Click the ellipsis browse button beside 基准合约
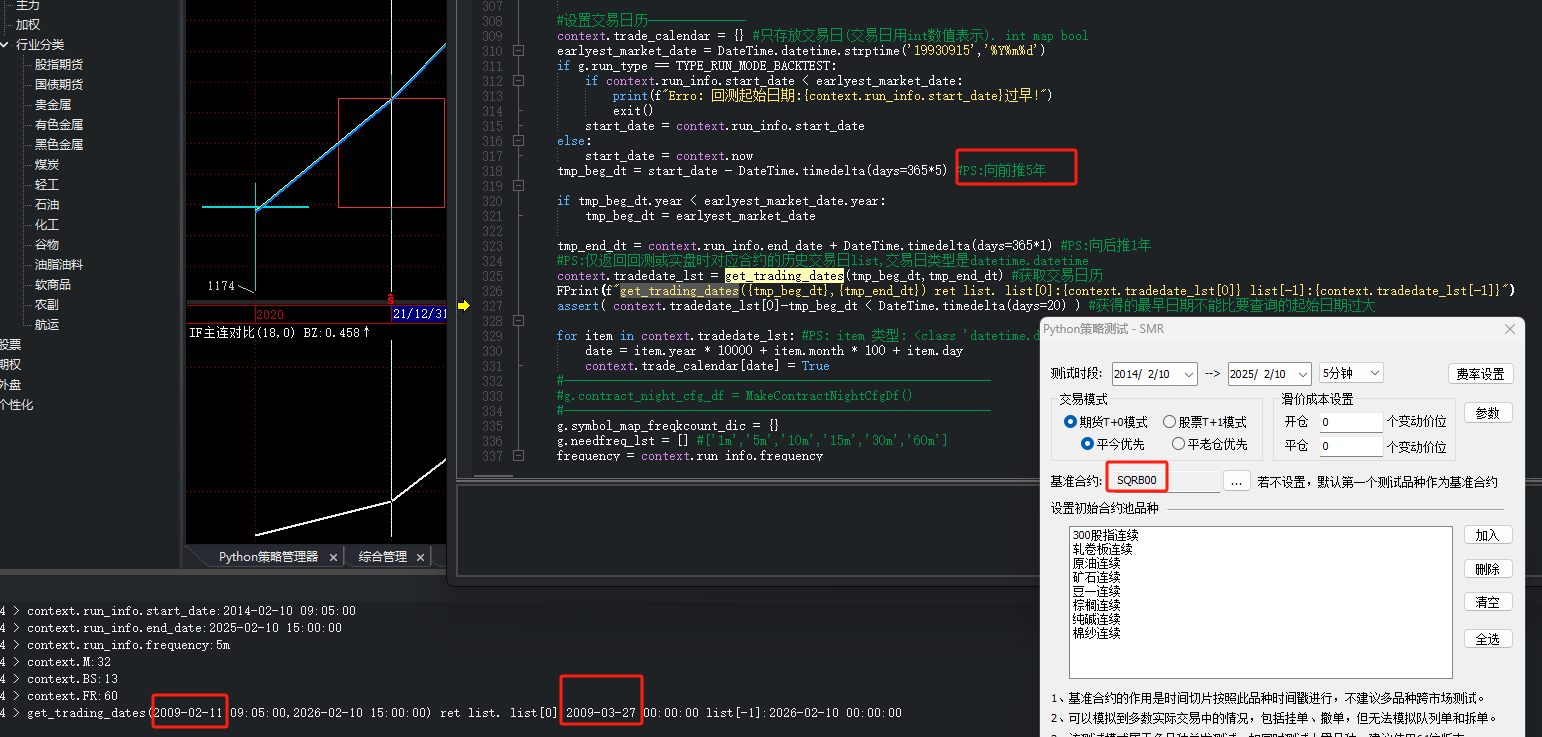This screenshot has width=1542, height=737. [x=1237, y=482]
